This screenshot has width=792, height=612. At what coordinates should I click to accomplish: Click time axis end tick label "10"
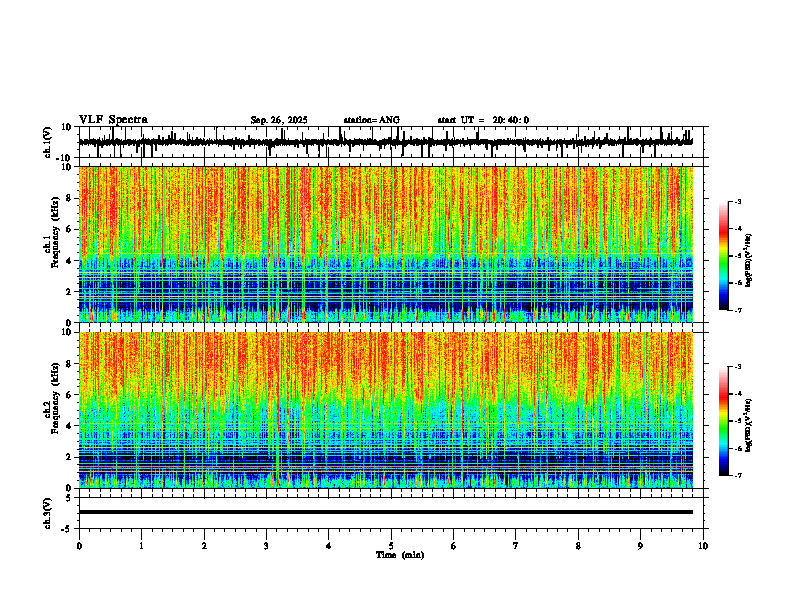pos(703,546)
